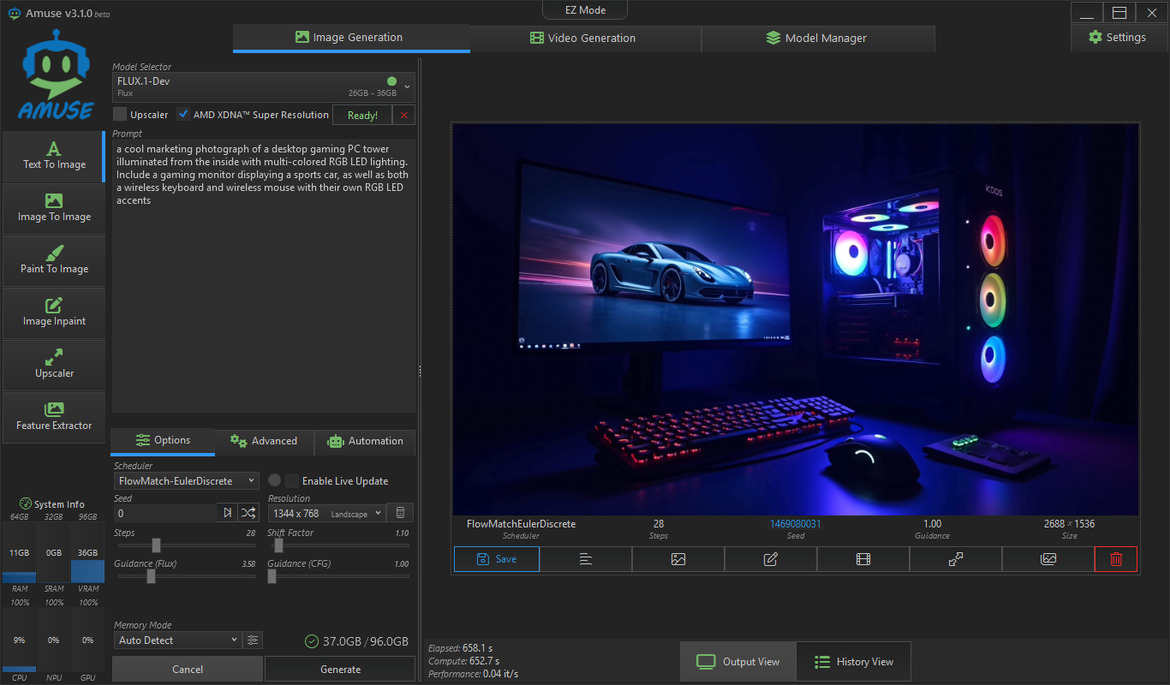The width and height of the screenshot is (1170, 685).
Task: Click the Cancel button
Action: 187,669
